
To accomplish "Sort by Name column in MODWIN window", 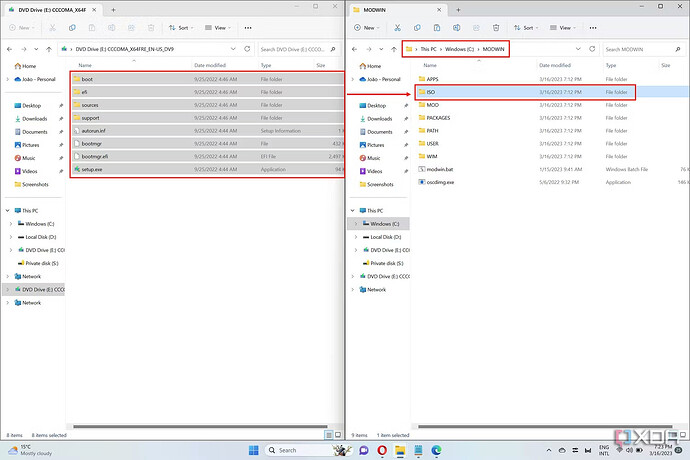I will point(430,65).
